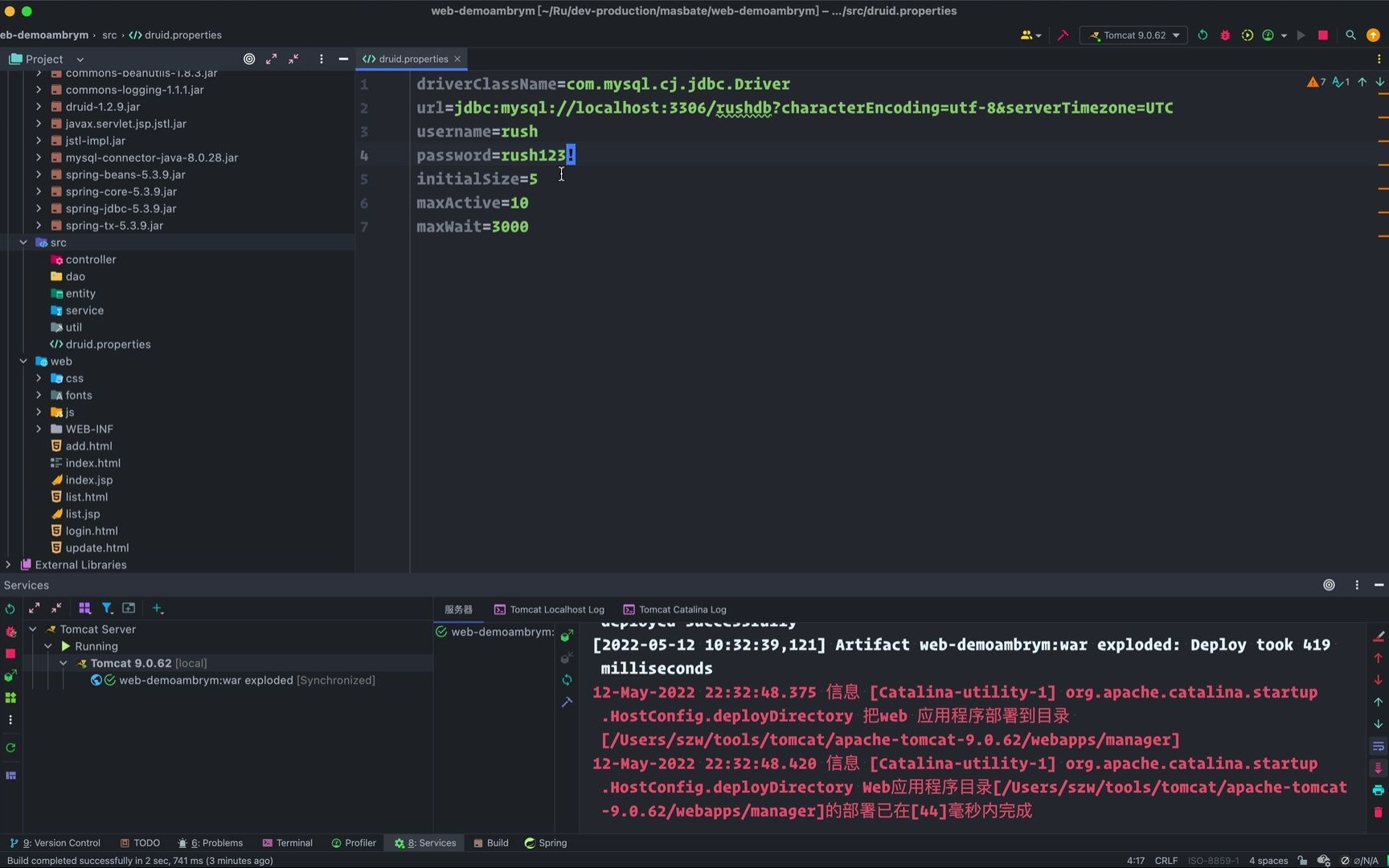Collapse all nodes in the Project panel
The image size is (1389, 868).
coord(294,59)
